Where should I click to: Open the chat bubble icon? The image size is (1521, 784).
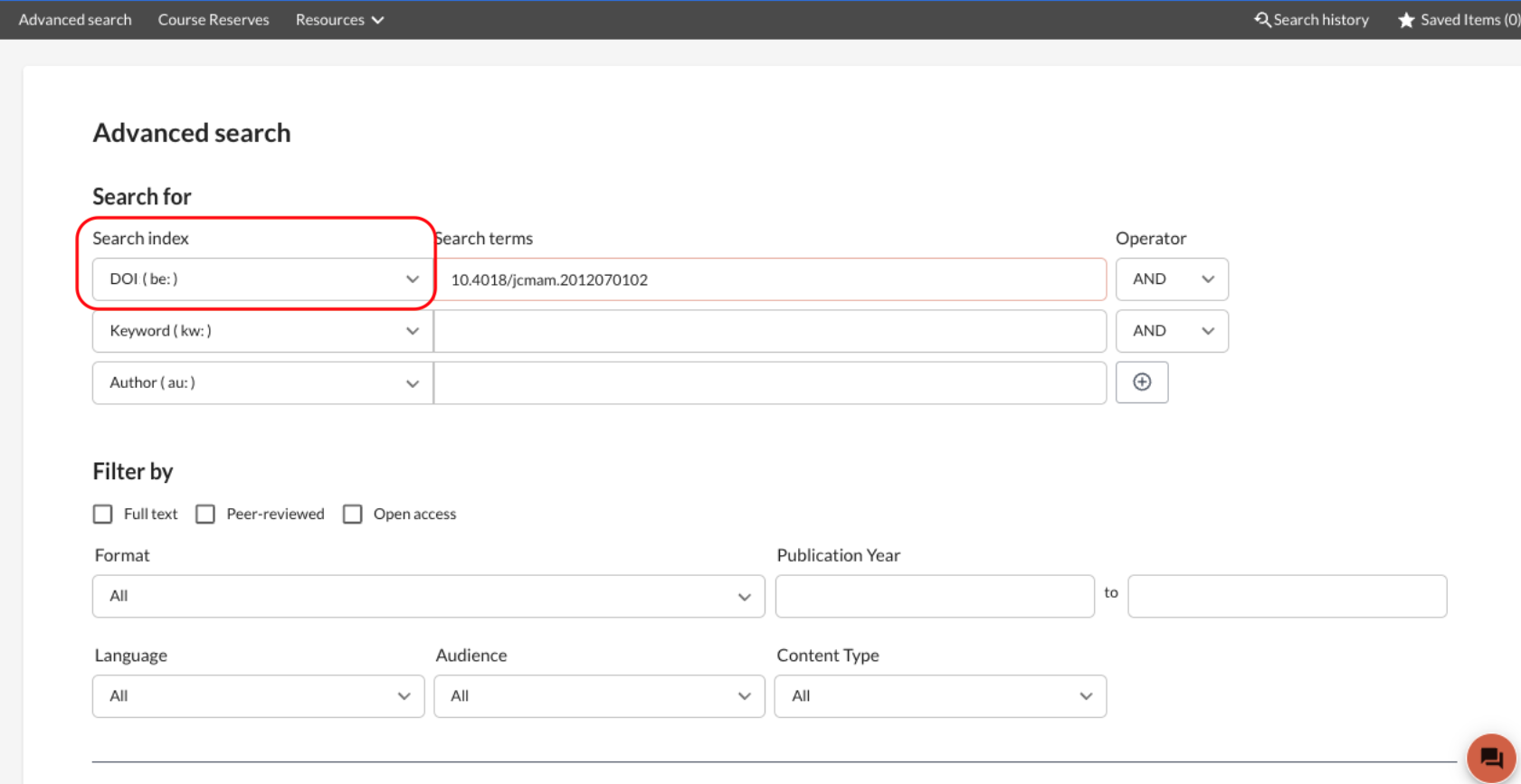point(1490,758)
